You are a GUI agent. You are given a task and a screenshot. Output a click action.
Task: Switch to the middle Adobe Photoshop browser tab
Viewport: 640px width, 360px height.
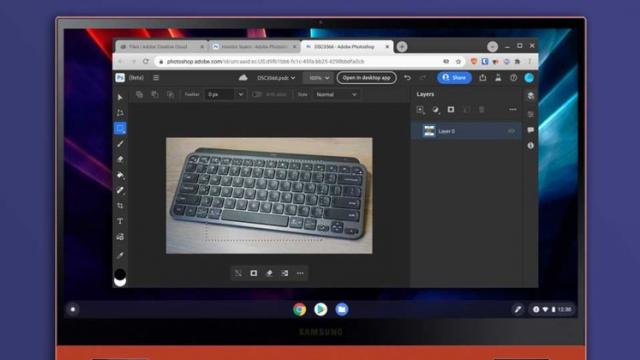tap(255, 47)
